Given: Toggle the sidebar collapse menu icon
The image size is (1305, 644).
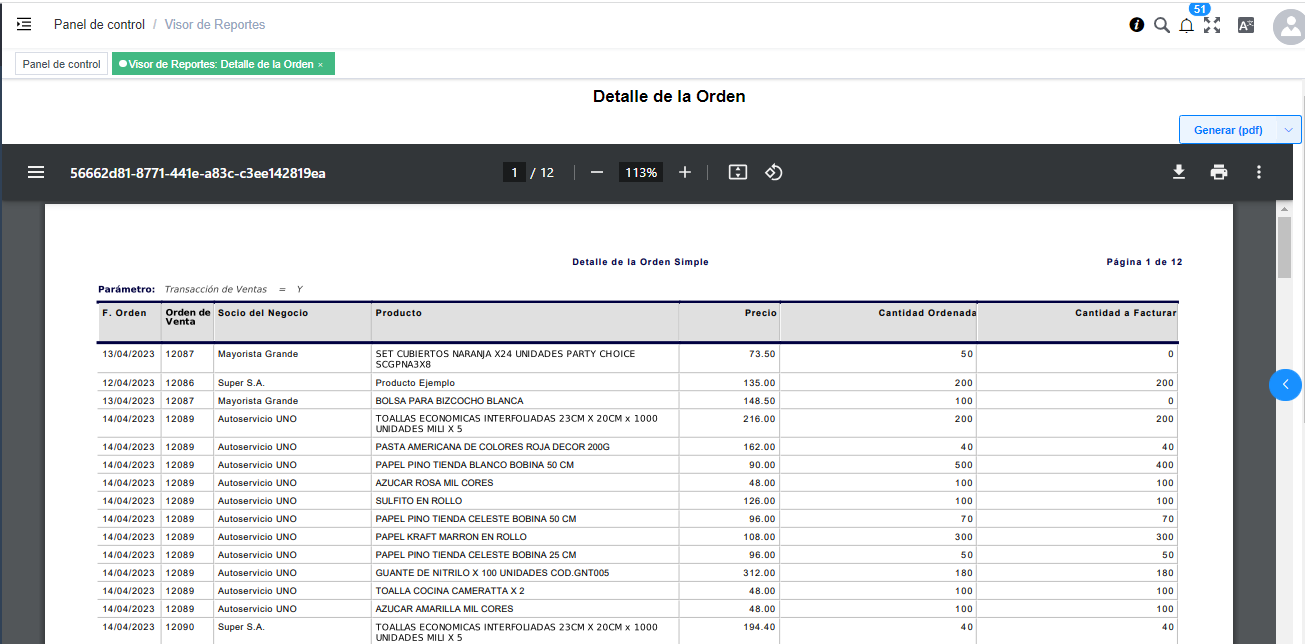Looking at the screenshot, I should tap(24, 24).
